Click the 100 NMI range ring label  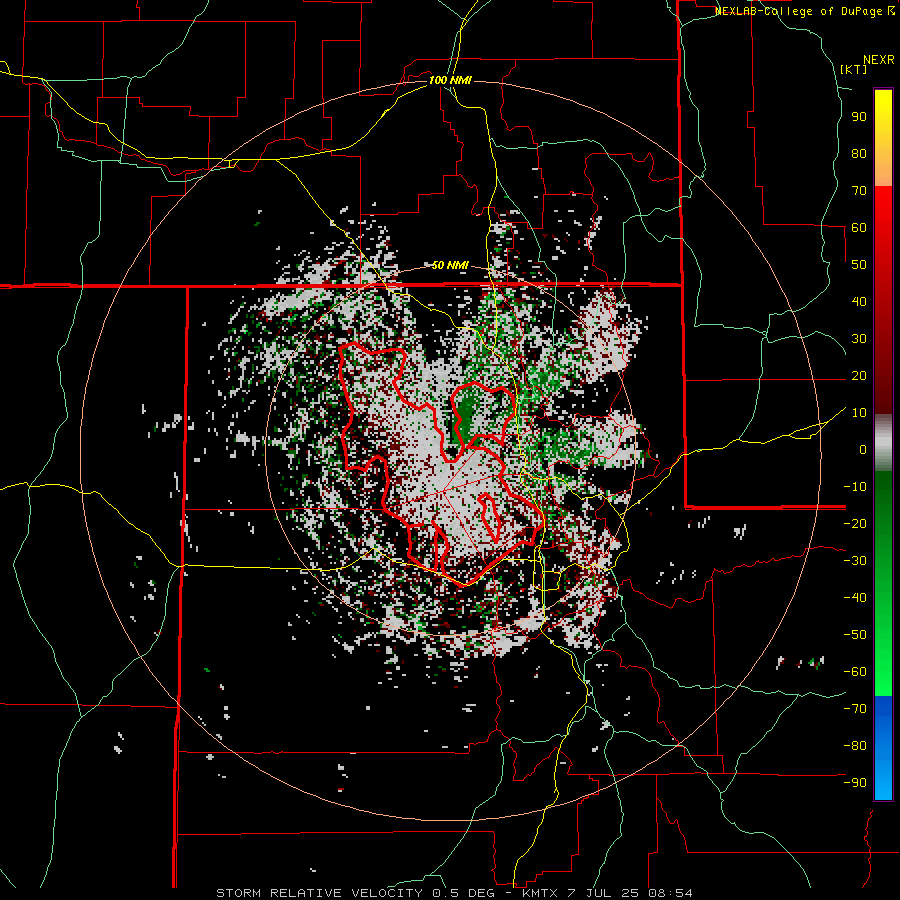[x=450, y=80]
